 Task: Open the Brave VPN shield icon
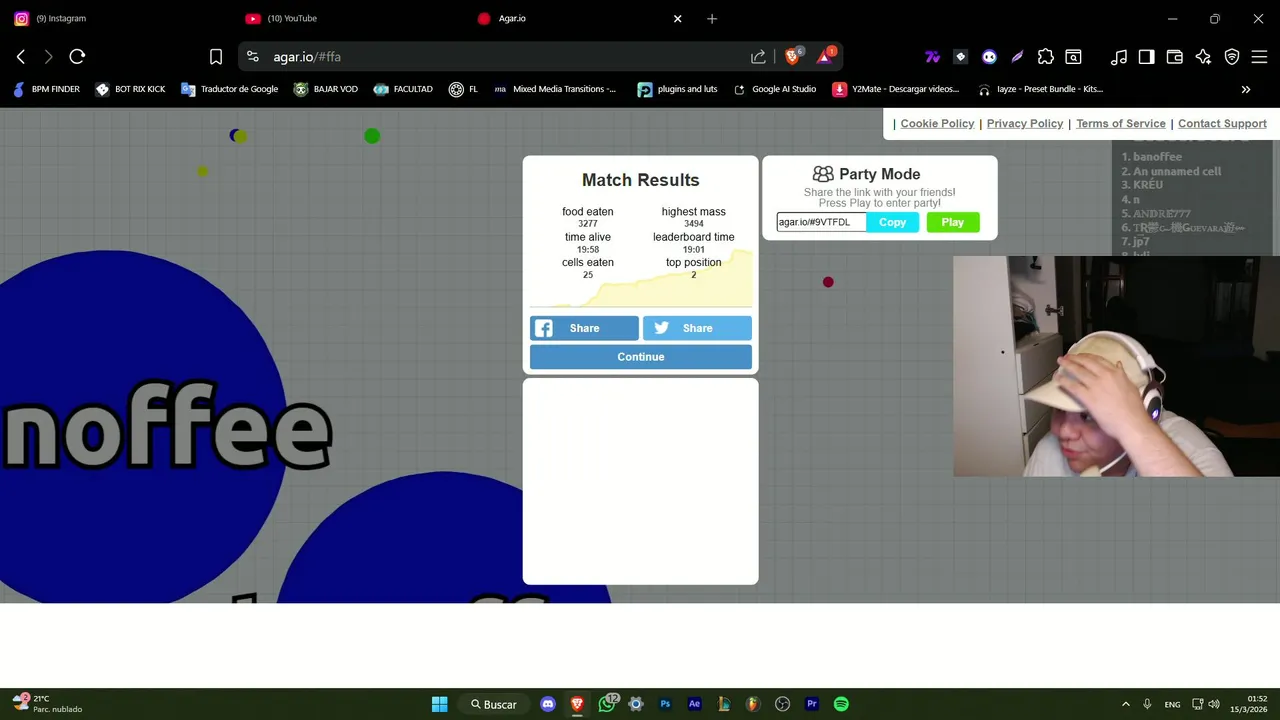(1232, 57)
